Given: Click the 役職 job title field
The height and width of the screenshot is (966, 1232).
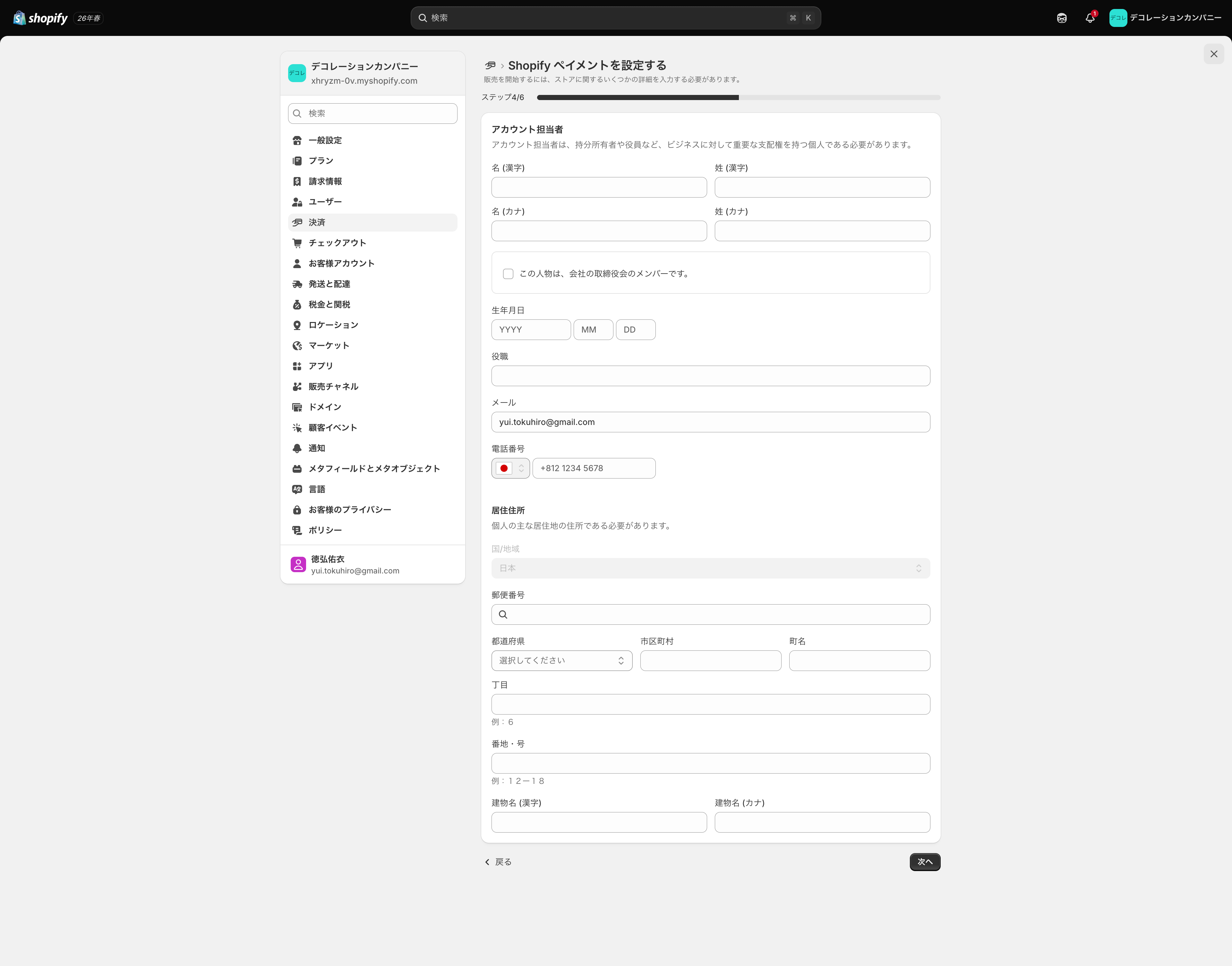Looking at the screenshot, I should [x=710, y=376].
